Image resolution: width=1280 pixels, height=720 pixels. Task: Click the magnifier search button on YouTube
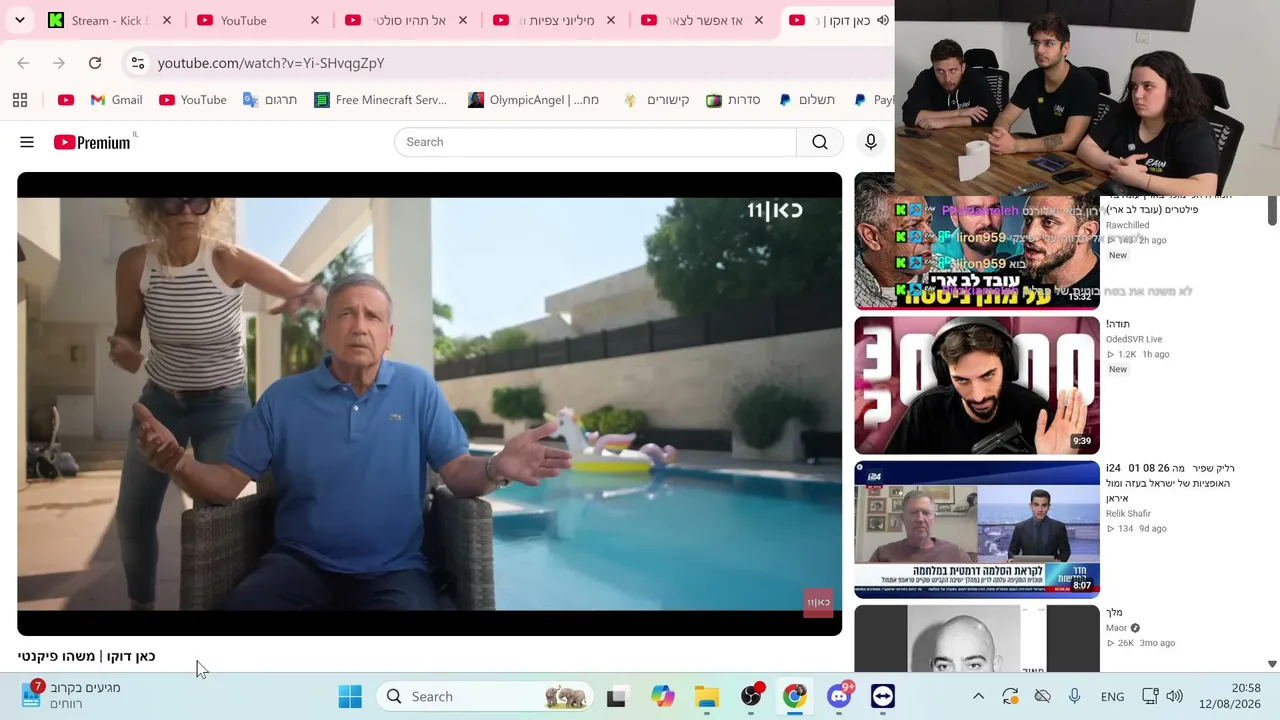point(820,142)
